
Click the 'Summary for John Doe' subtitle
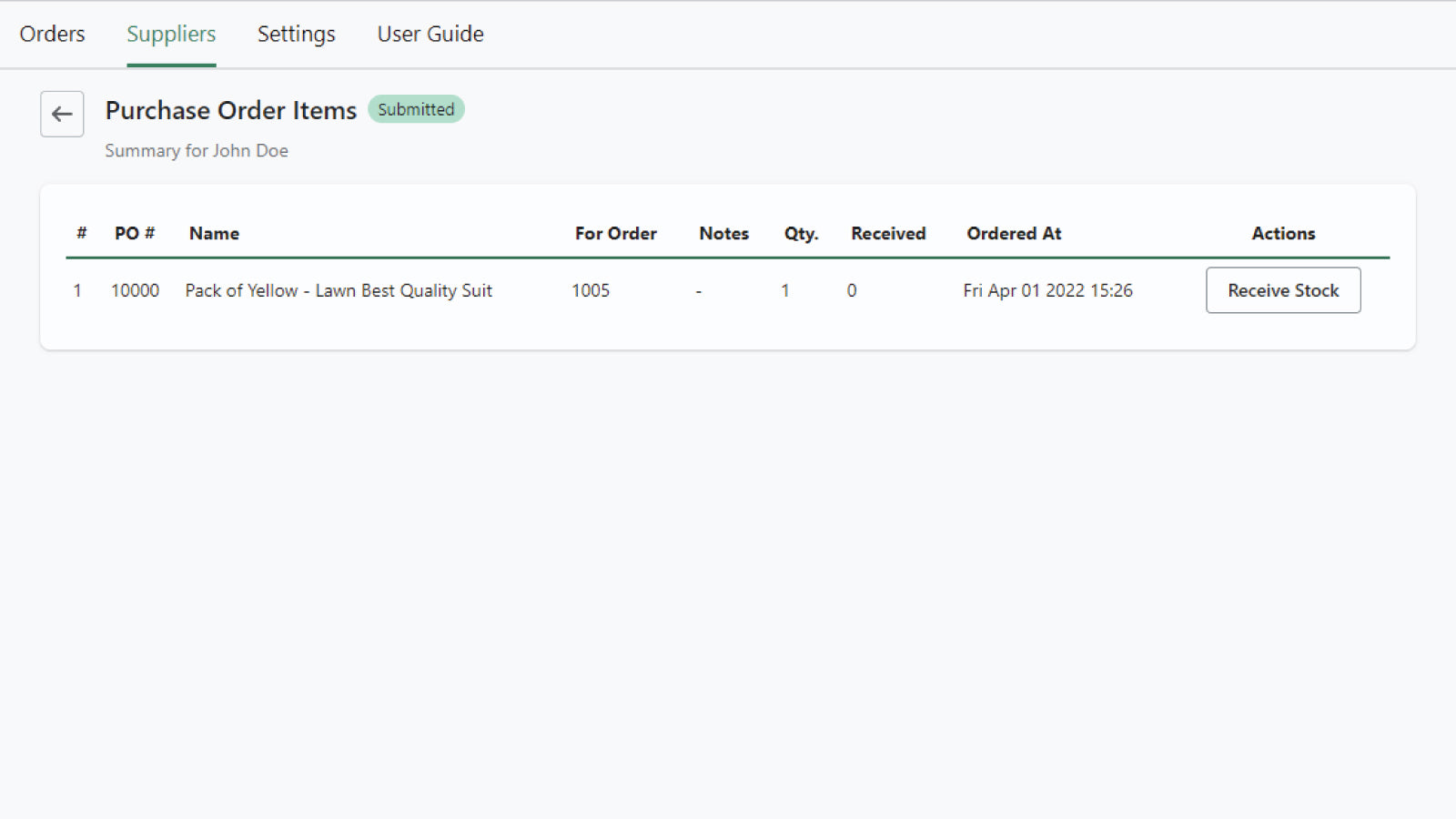197,151
